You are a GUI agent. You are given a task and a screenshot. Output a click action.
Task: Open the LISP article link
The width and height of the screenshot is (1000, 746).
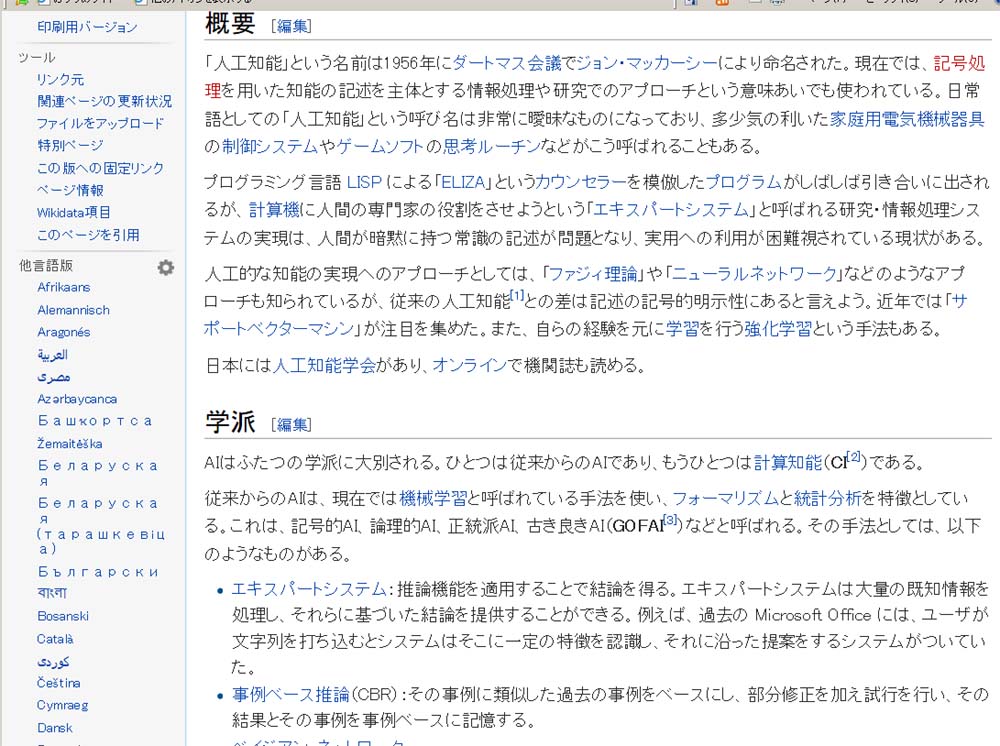click(364, 182)
